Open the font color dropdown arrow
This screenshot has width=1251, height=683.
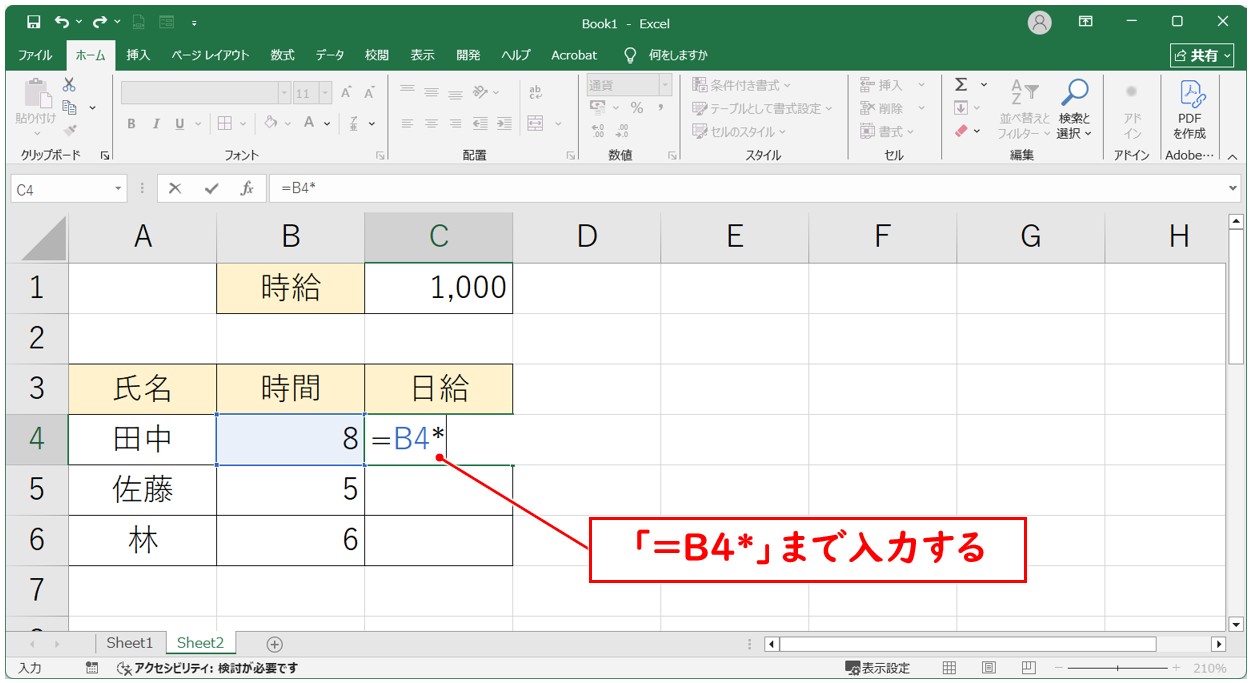click(327, 124)
